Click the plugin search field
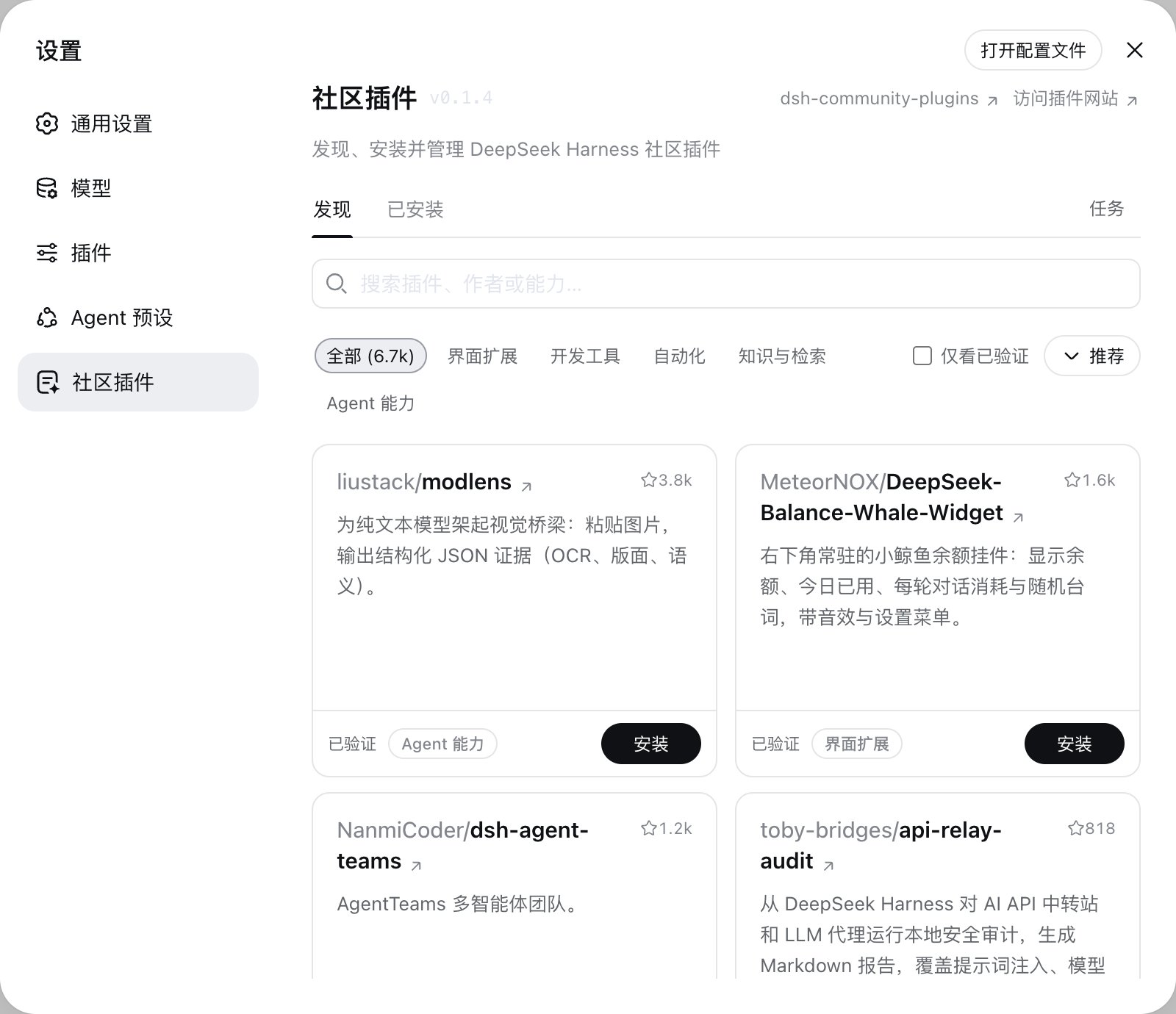Viewport: 1176px width, 1014px height. (x=726, y=284)
